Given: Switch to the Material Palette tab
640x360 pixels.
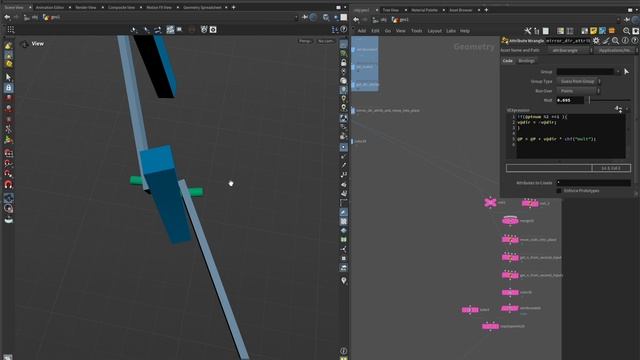Looking at the screenshot, I should point(424,10).
